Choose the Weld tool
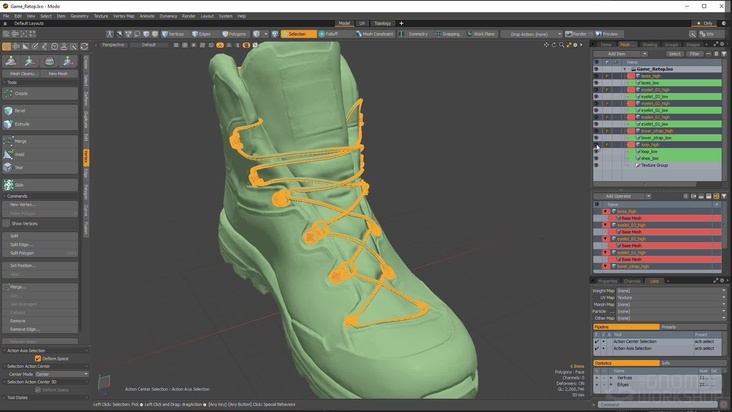 click(40, 154)
